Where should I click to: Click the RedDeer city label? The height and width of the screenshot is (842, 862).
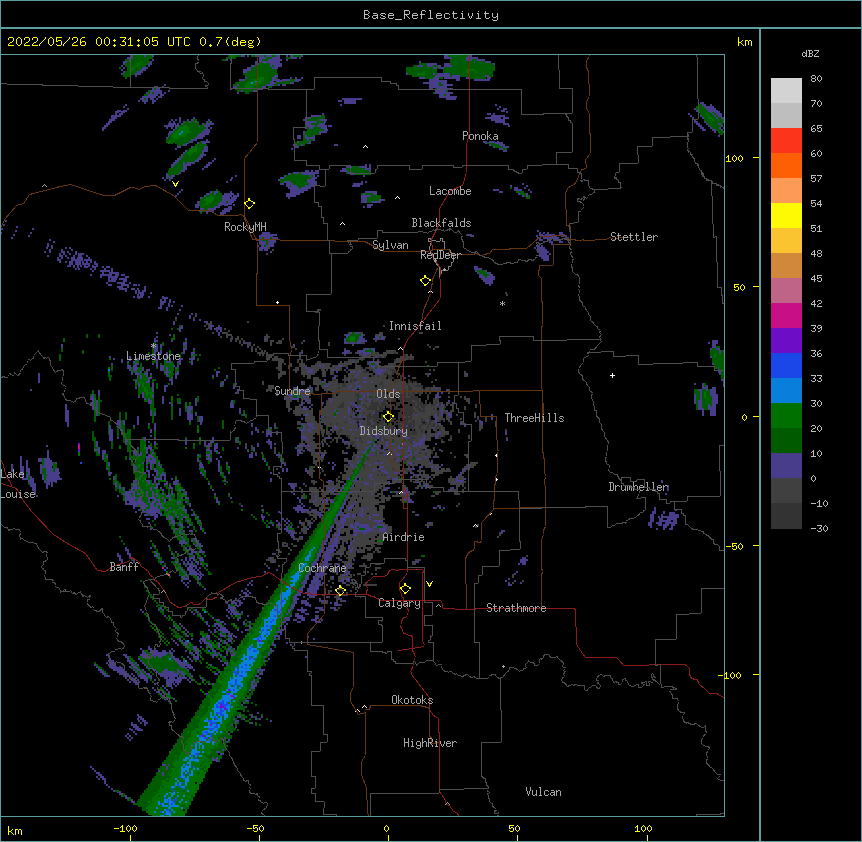click(440, 255)
